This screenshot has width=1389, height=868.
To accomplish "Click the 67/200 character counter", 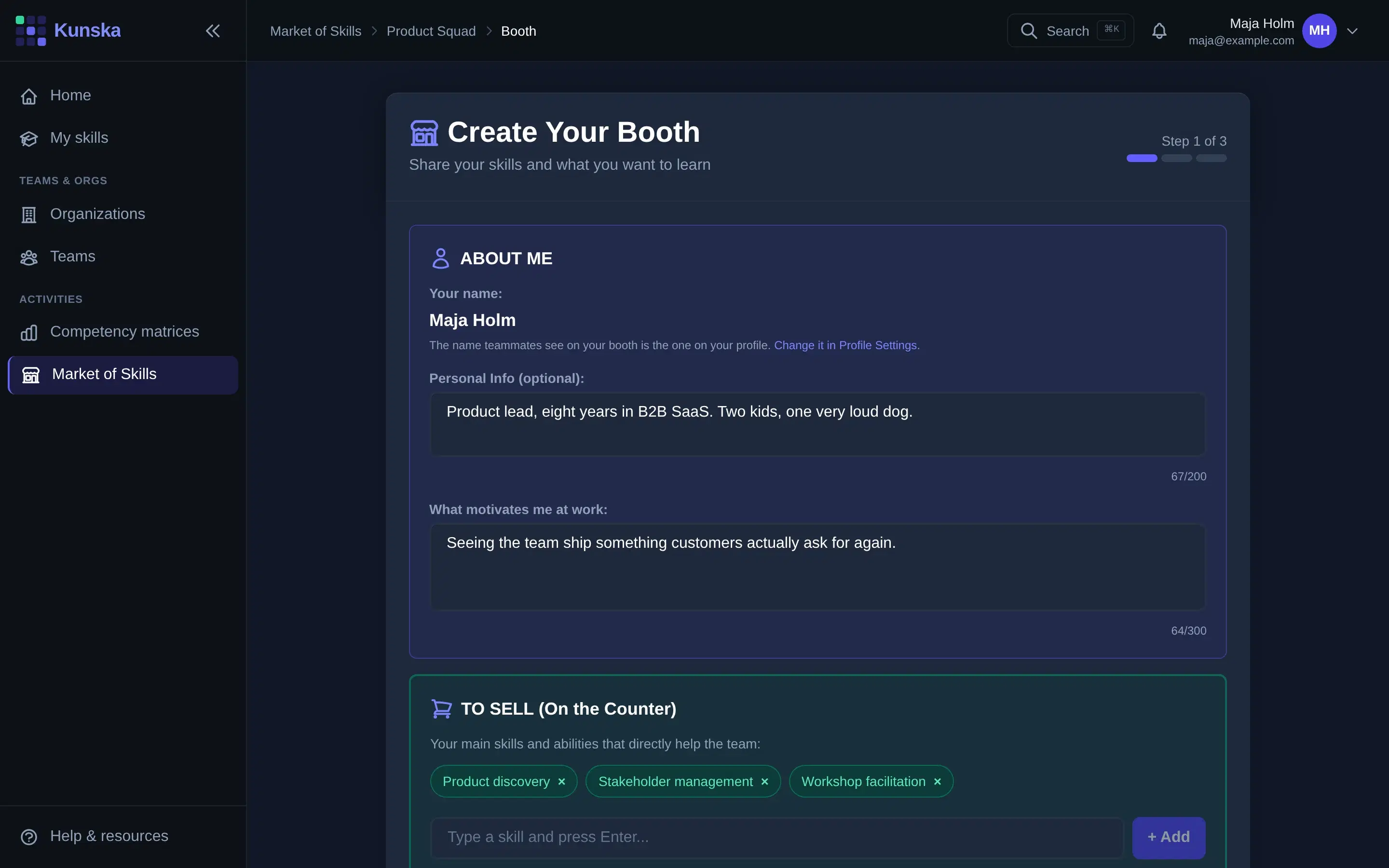I will tap(1189, 476).
